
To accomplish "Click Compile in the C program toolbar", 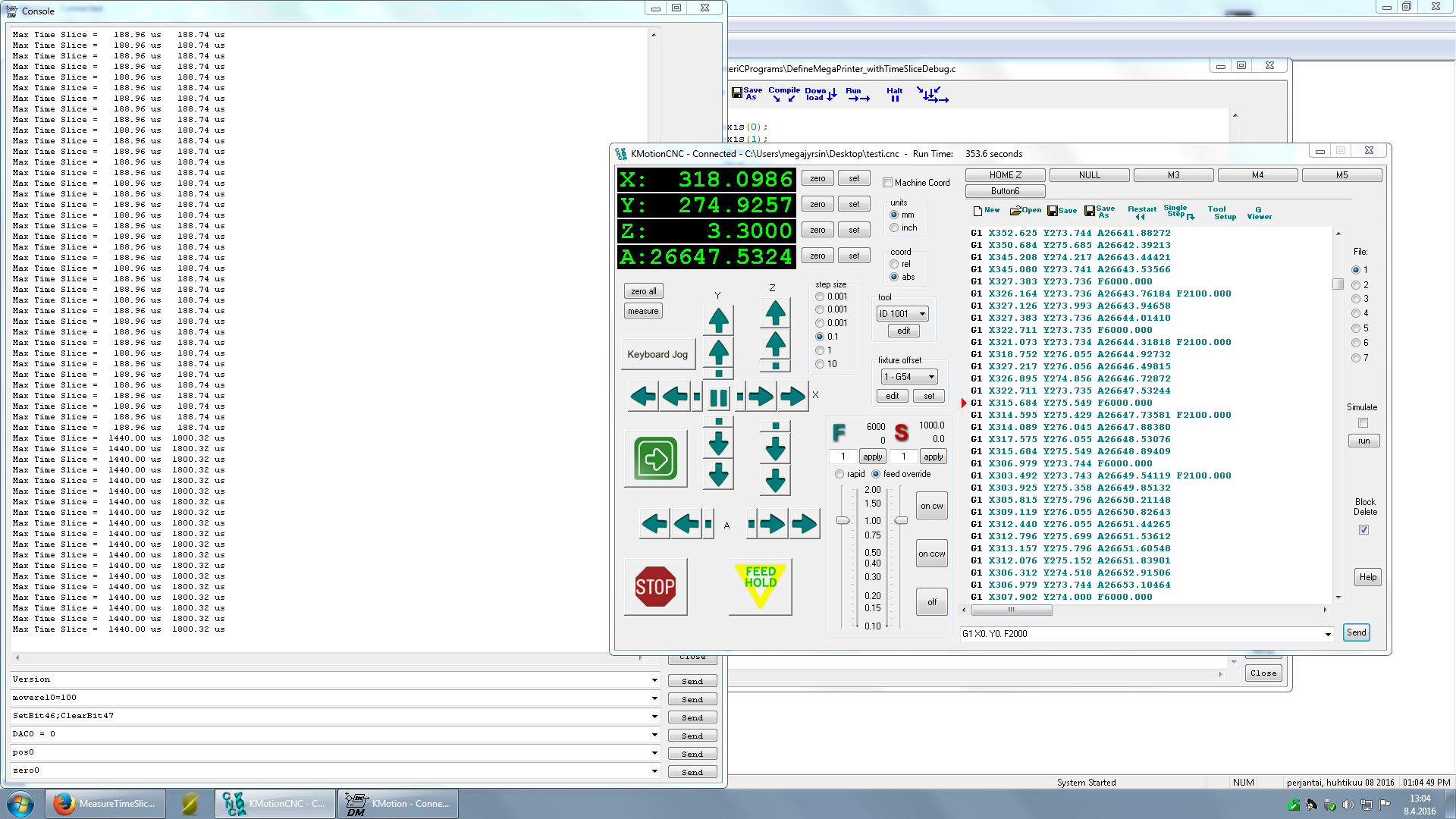I will point(783,93).
